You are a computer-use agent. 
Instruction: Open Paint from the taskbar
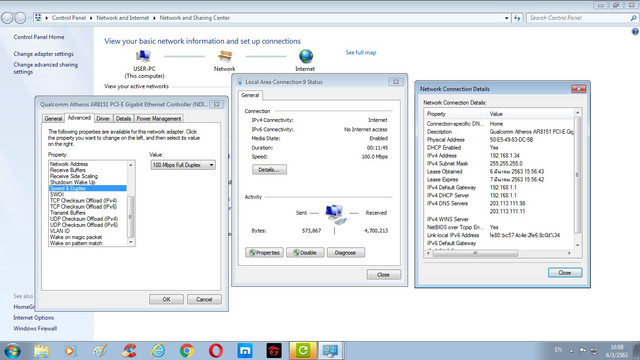[100, 351]
